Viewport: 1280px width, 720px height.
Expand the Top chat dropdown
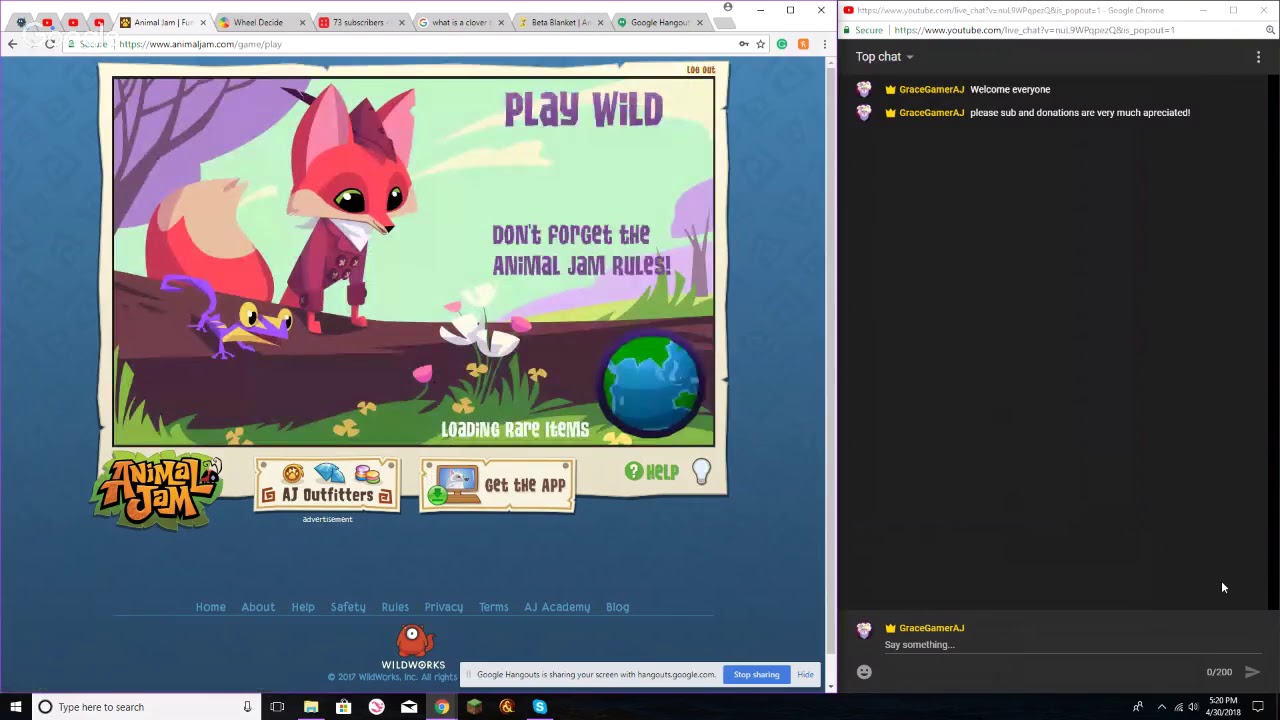click(x=884, y=57)
